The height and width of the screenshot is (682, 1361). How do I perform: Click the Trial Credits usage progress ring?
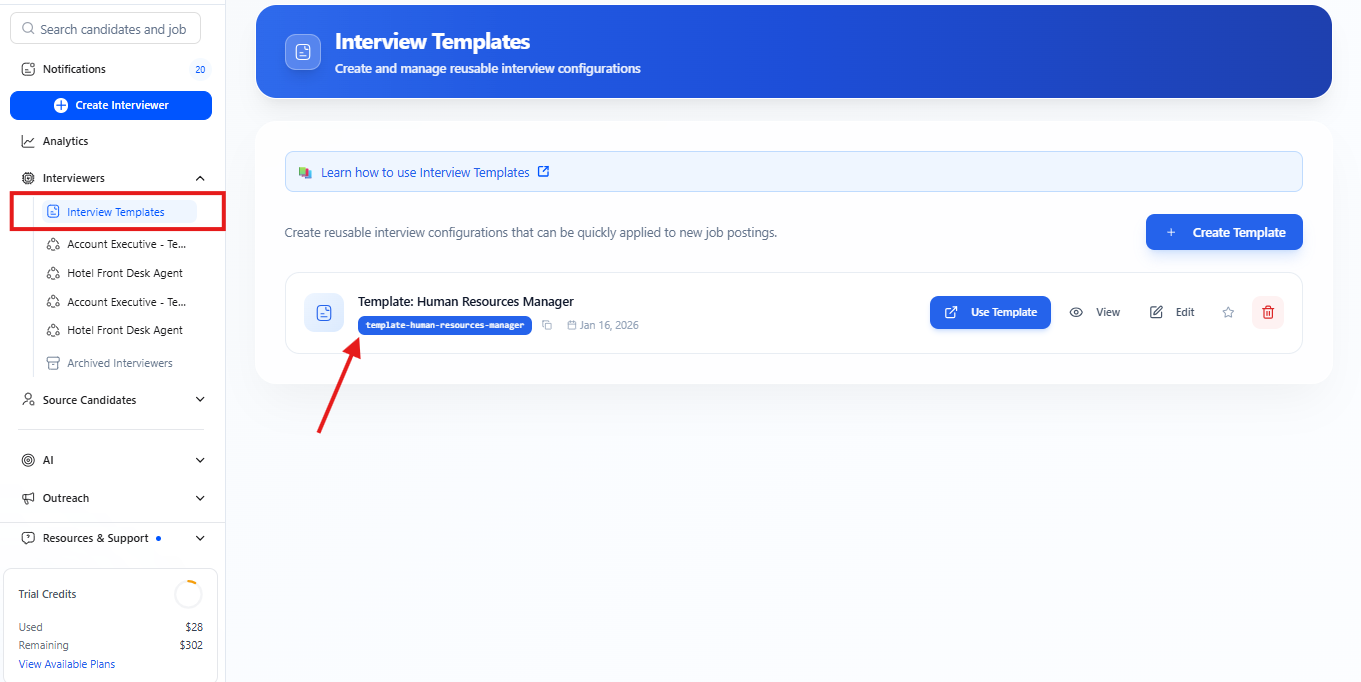click(x=188, y=594)
